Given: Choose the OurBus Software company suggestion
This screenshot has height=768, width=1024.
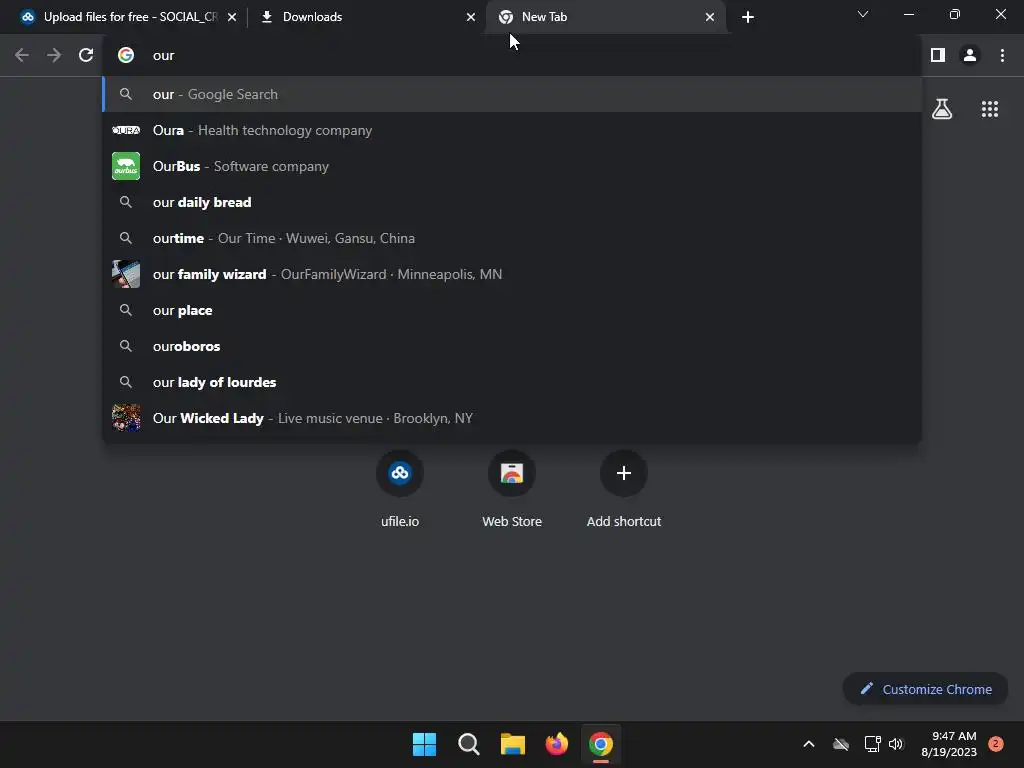Looking at the screenshot, I should [x=512, y=166].
